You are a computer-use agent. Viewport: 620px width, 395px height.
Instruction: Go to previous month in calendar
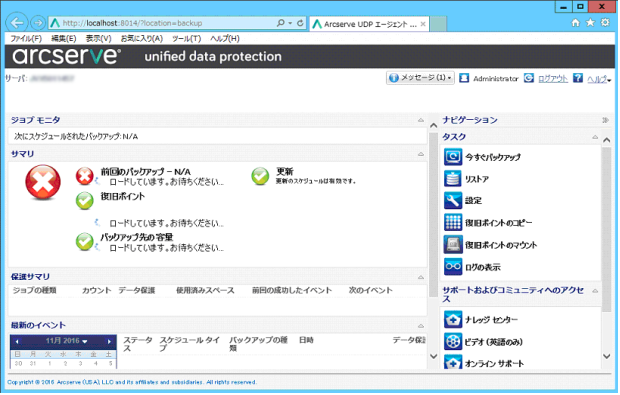pyautogui.click(x=17, y=341)
